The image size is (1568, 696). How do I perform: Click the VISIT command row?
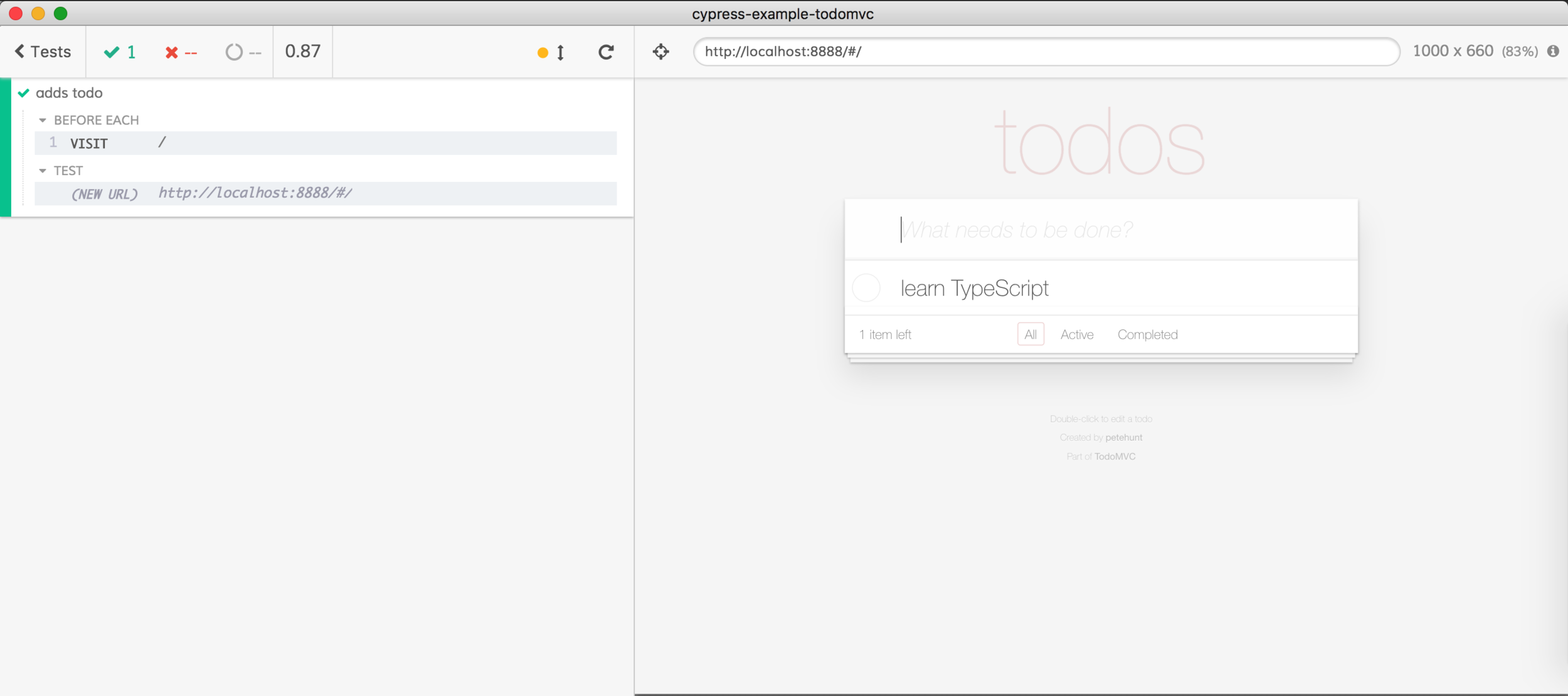click(x=325, y=143)
